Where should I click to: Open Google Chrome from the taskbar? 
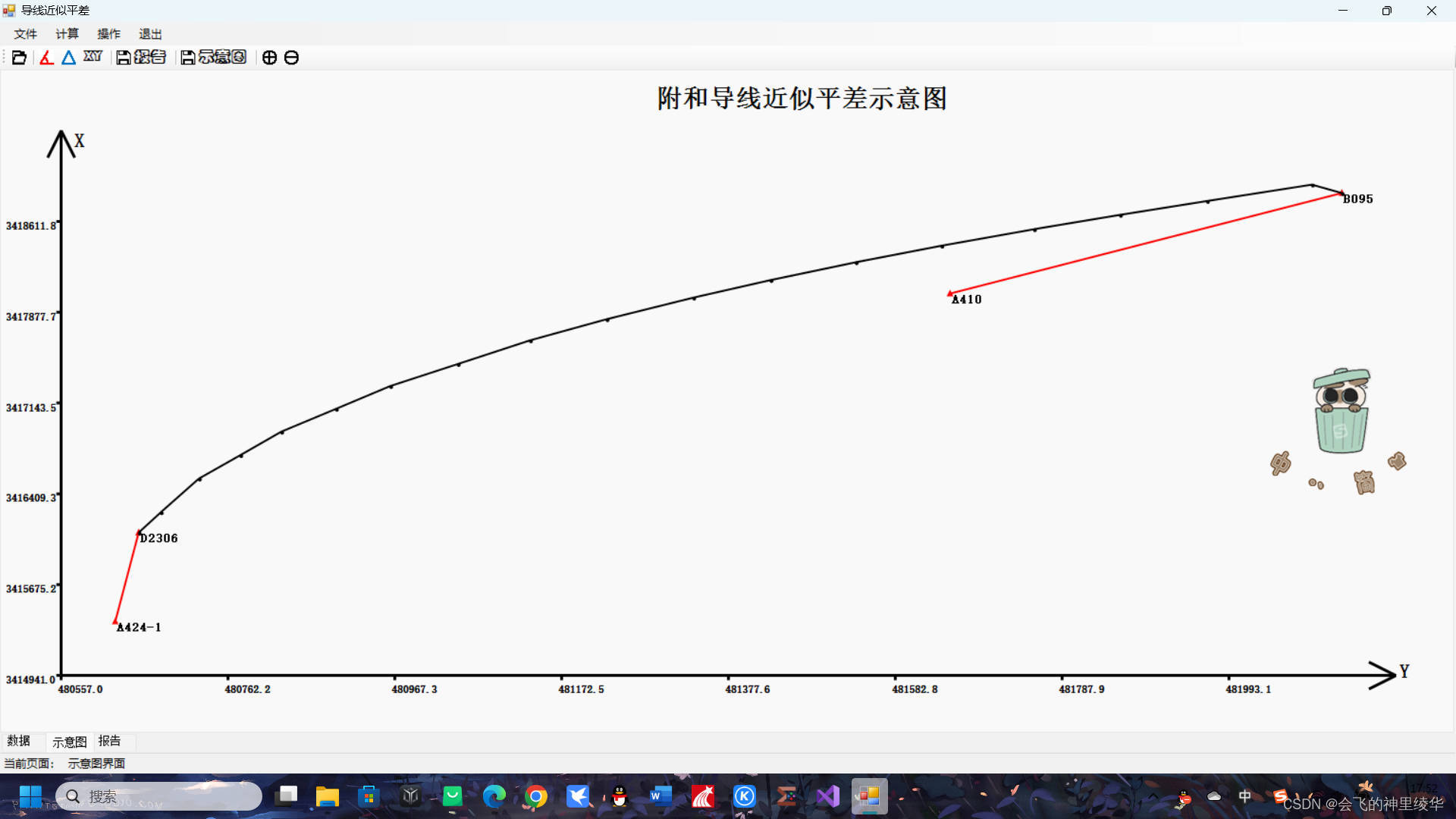pos(536,796)
